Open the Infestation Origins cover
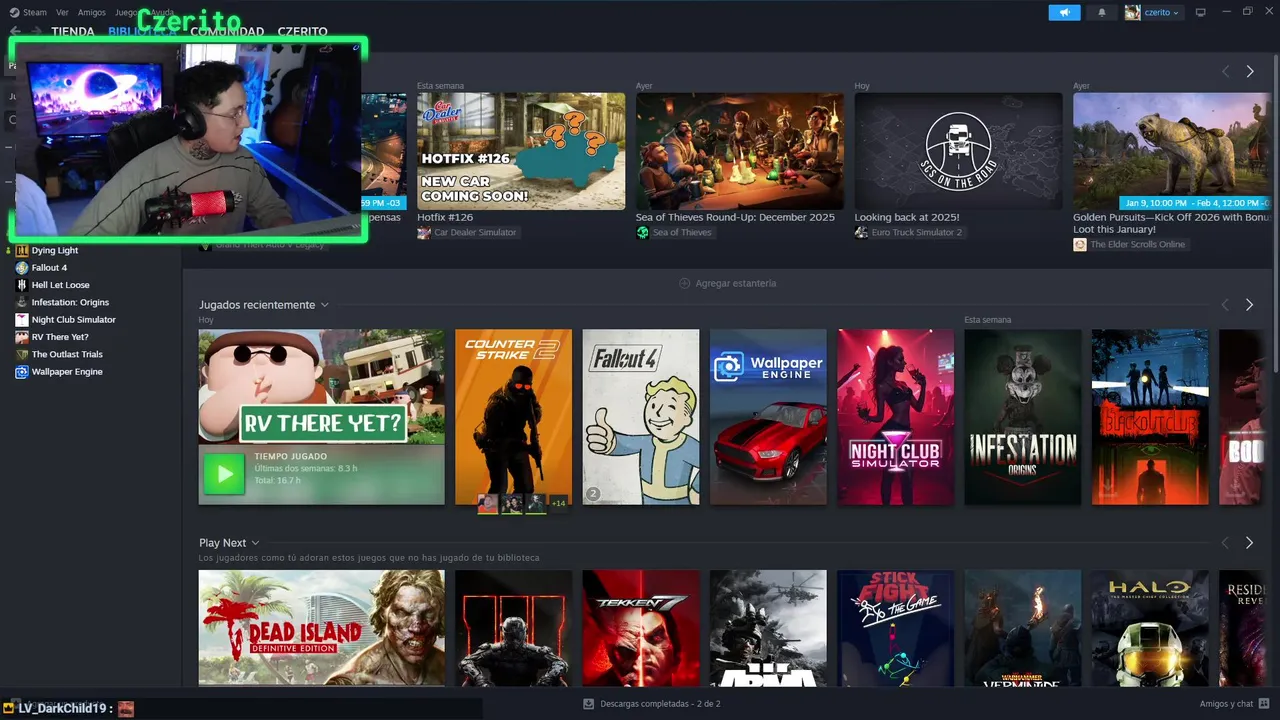Screen dimensions: 1280x720 [1023, 417]
